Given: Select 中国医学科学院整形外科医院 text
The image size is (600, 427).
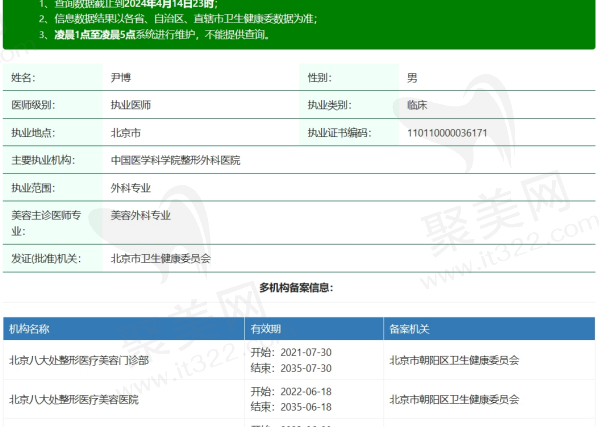Looking at the screenshot, I should pyautogui.click(x=176, y=160).
